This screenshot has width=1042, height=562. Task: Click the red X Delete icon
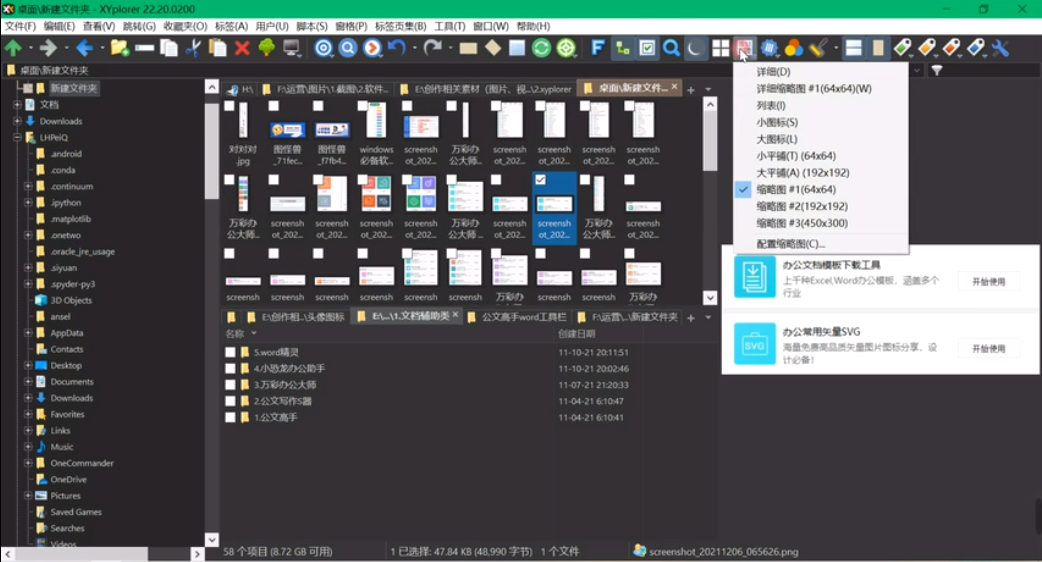pyautogui.click(x=242, y=48)
